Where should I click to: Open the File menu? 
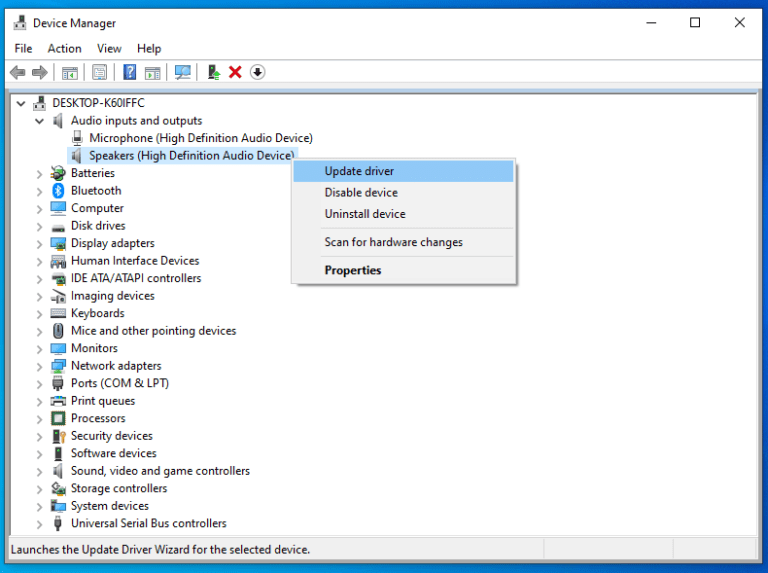click(23, 48)
